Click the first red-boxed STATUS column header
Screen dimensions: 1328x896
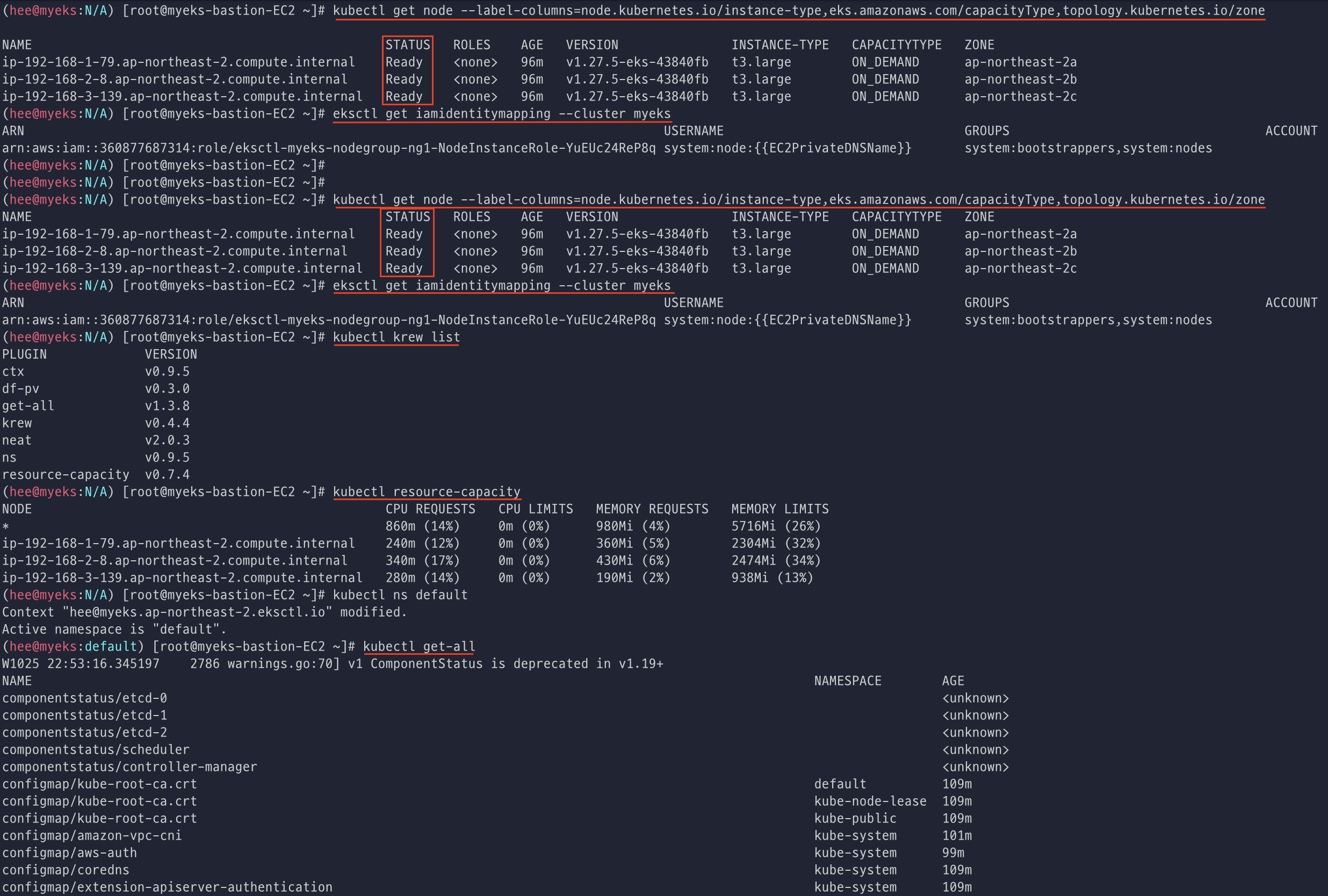[407, 45]
